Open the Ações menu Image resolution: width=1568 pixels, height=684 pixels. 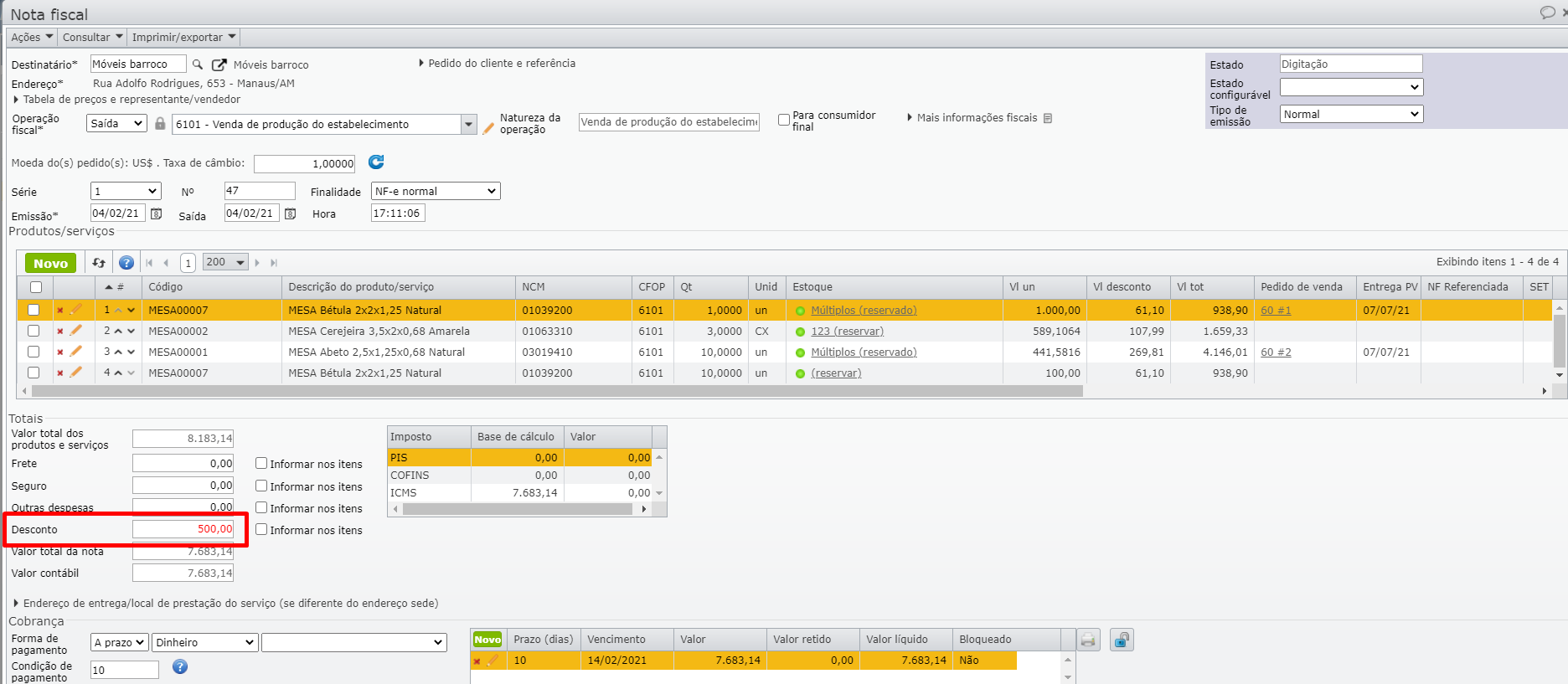(32, 37)
